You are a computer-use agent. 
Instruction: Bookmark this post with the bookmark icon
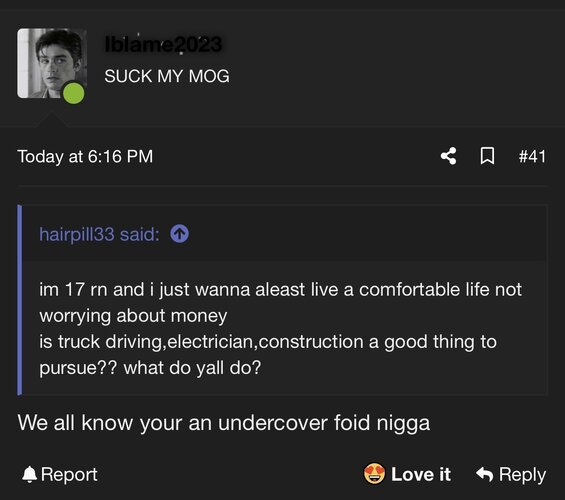pos(487,156)
